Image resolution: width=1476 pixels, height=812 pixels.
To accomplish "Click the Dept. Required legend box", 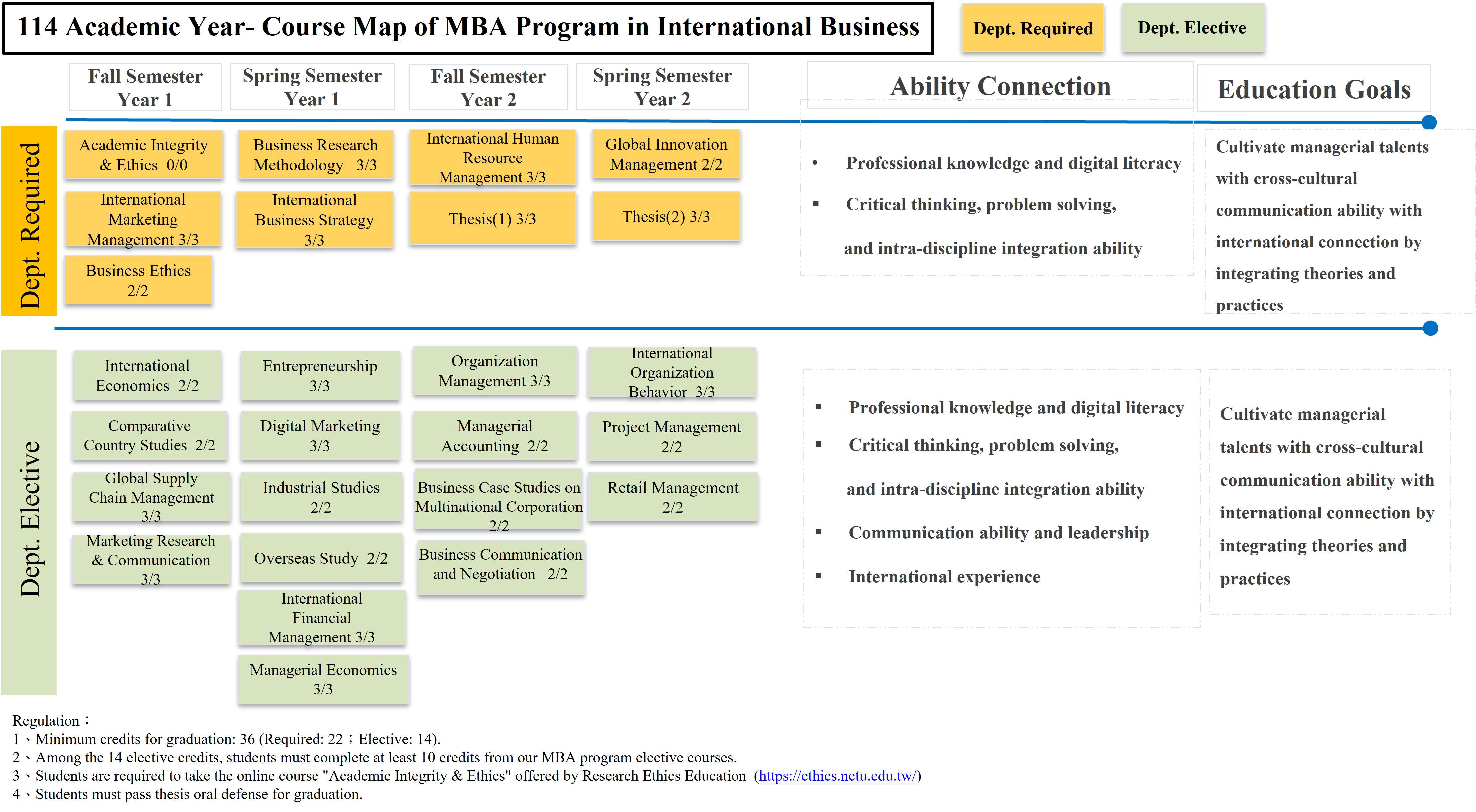I will tap(1032, 28).
